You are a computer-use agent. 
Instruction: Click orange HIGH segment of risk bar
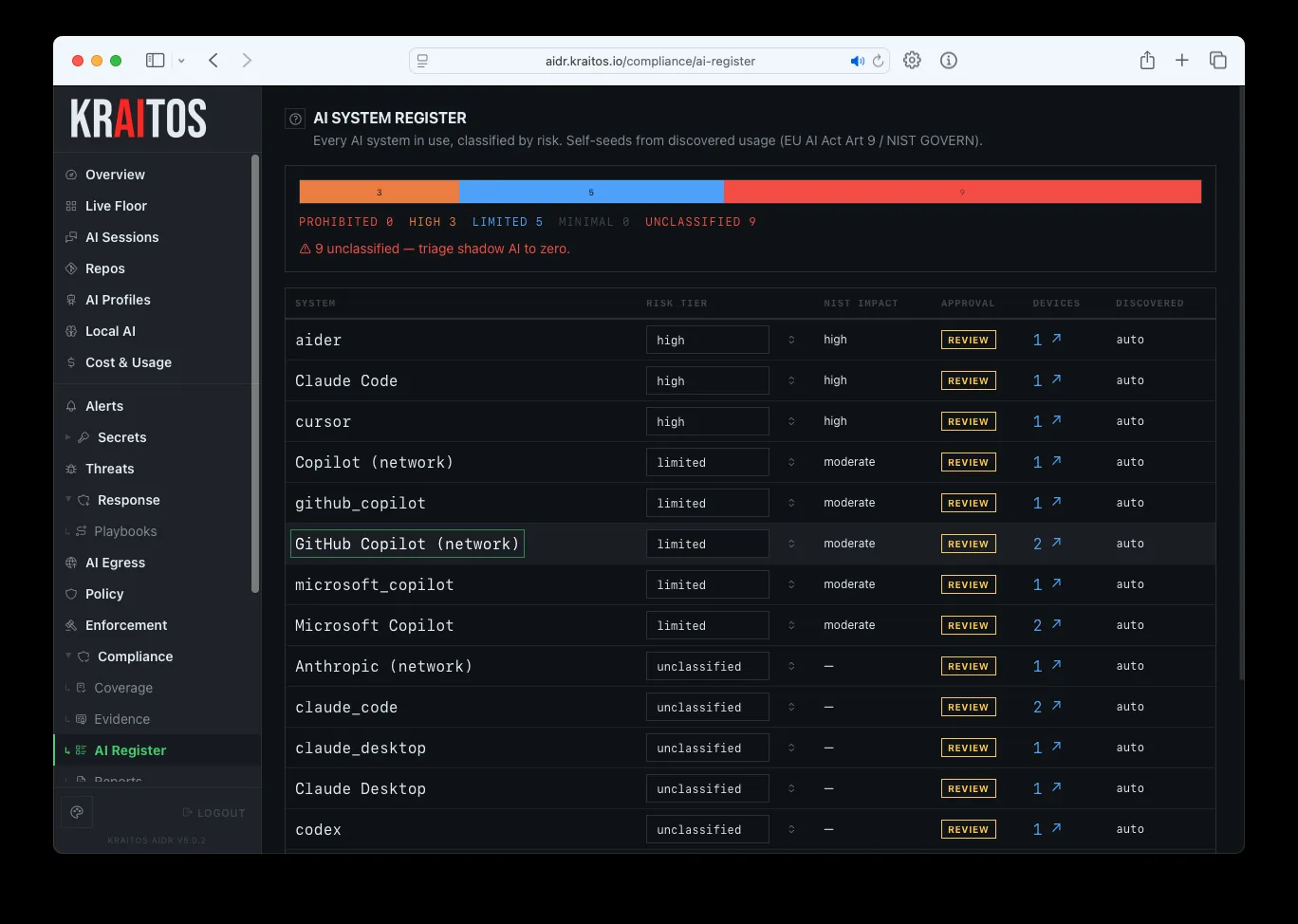coord(379,192)
